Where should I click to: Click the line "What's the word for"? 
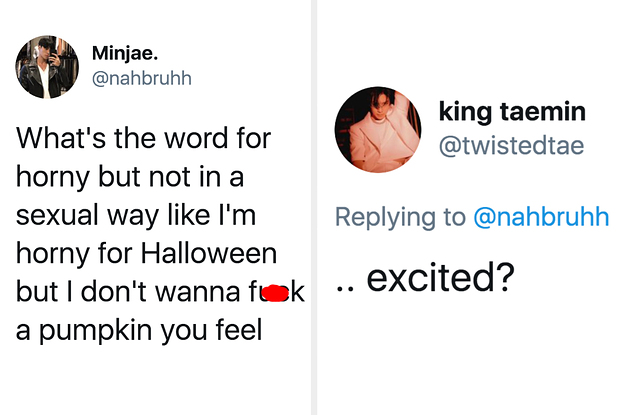143,138
